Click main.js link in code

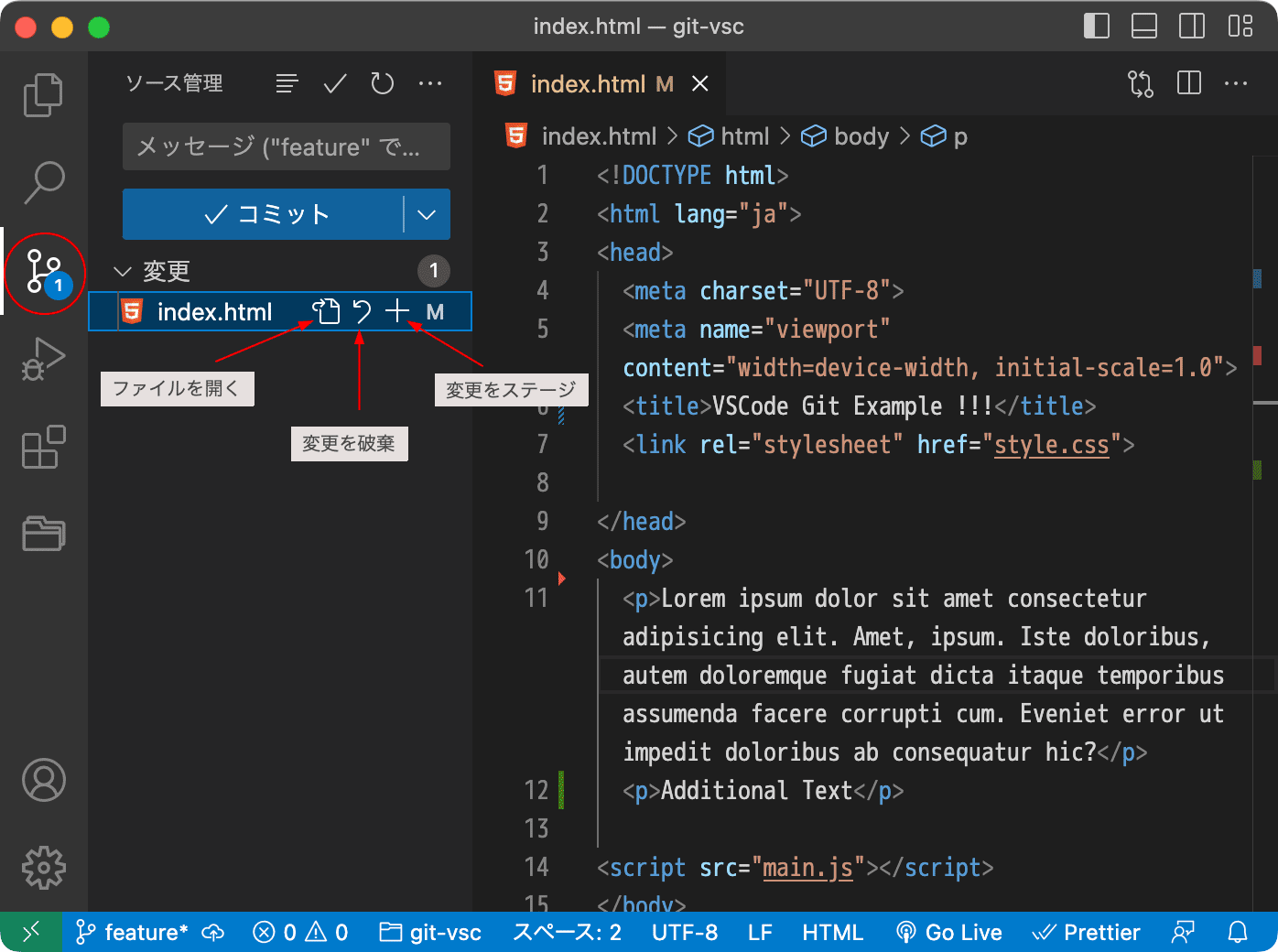point(808,868)
